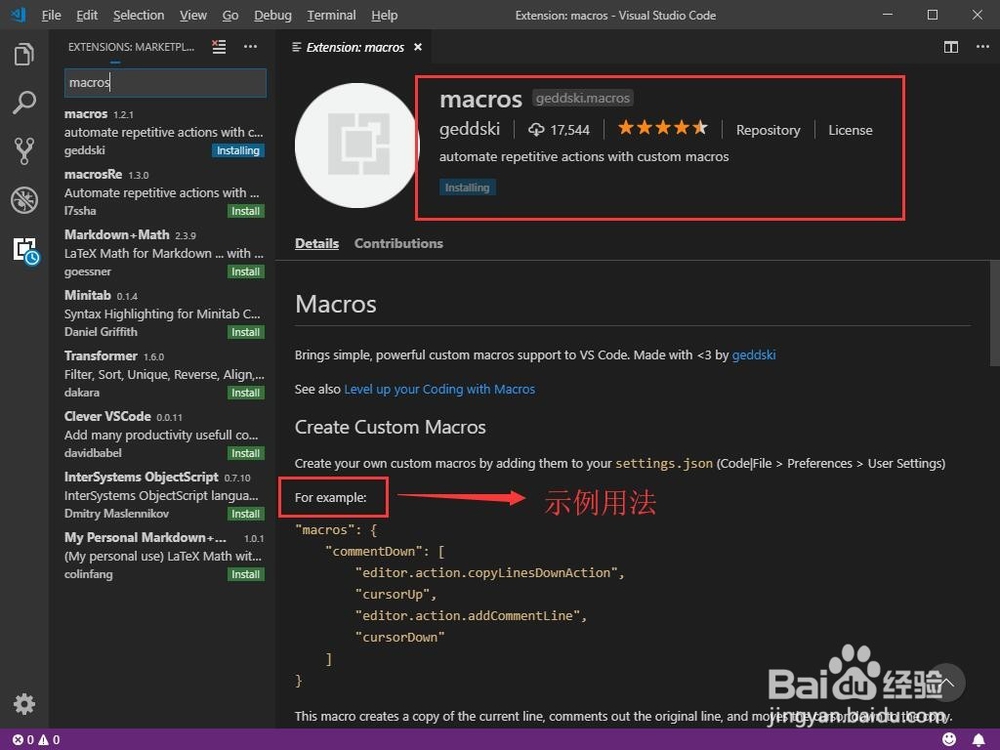Close the Extension: macros tab
This screenshot has width=1000, height=750.
(418, 47)
